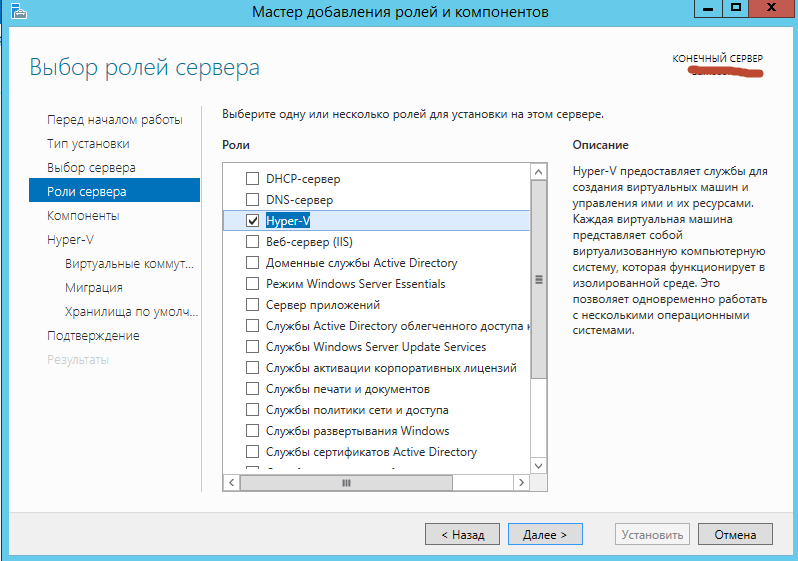This screenshot has height=561, width=798.
Task: Enable Службы развертывания Windows checkbox
Action: [x=252, y=431]
